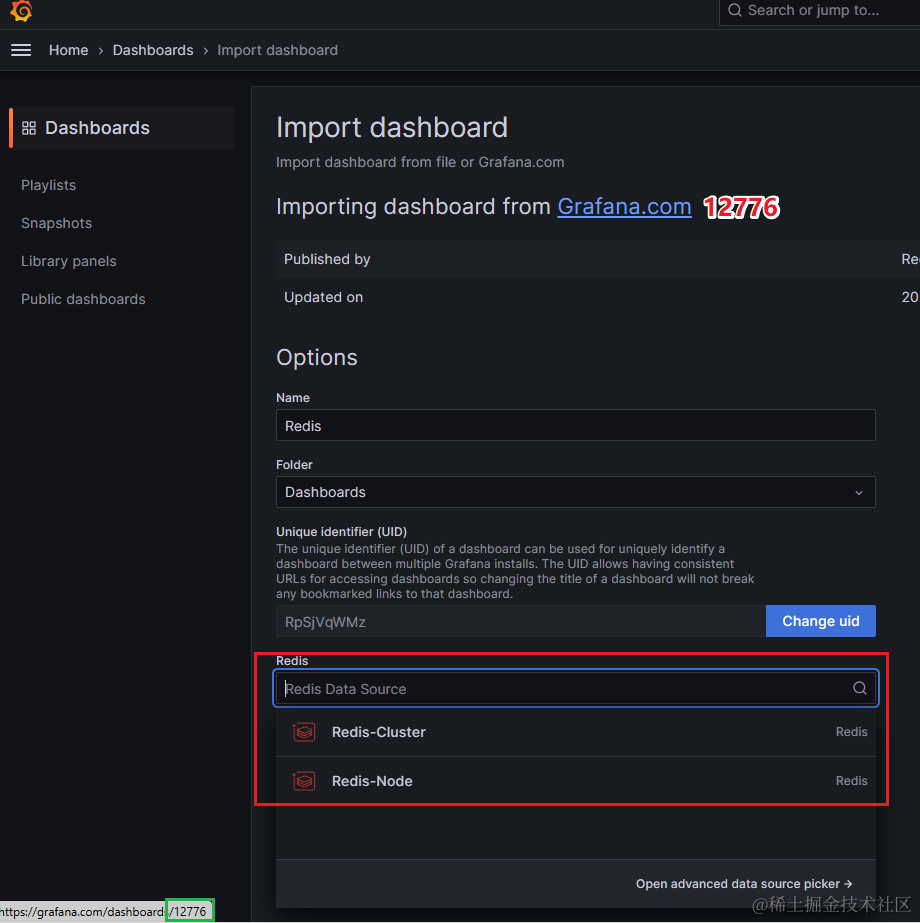The height and width of the screenshot is (923, 920).
Task: Click the Folder dropdown chevron arrow
Action: 859,493
